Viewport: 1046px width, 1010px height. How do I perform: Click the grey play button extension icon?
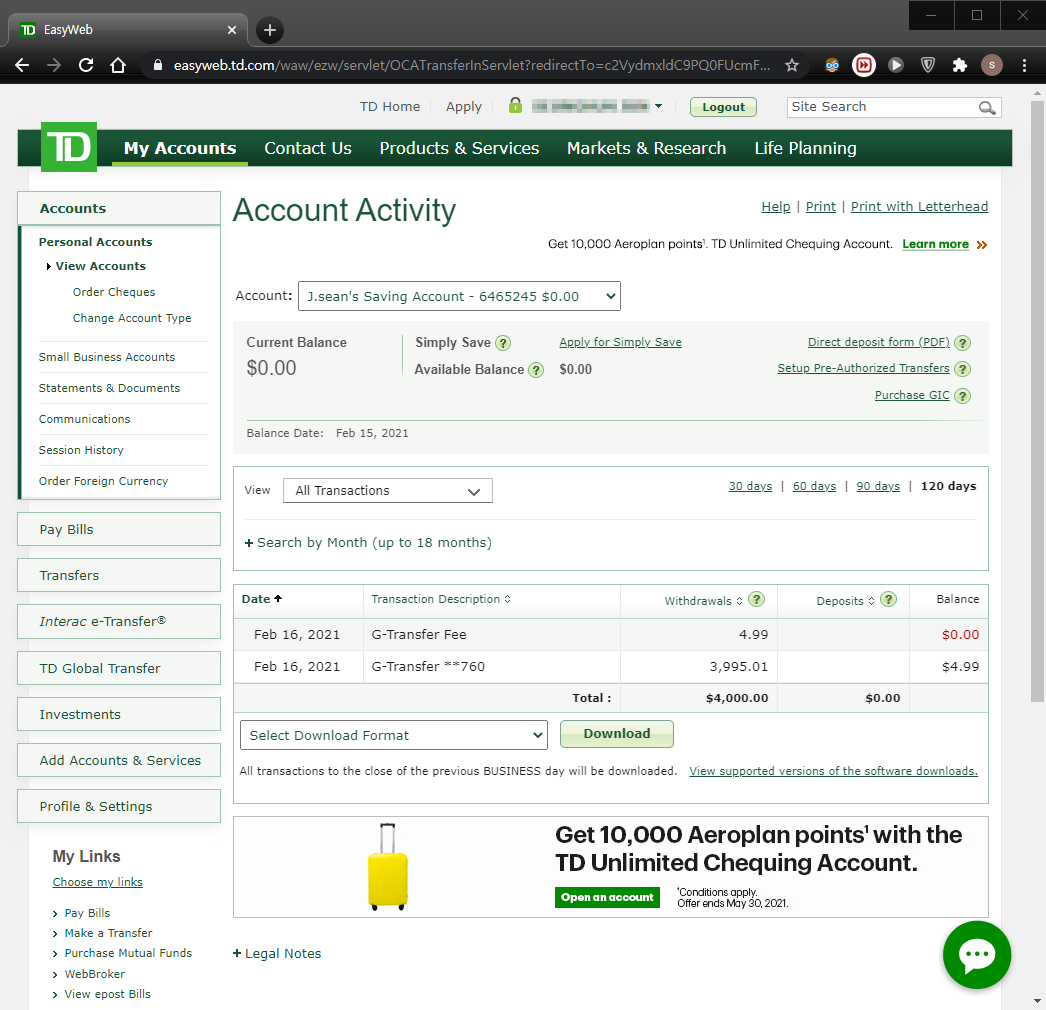tap(896, 65)
